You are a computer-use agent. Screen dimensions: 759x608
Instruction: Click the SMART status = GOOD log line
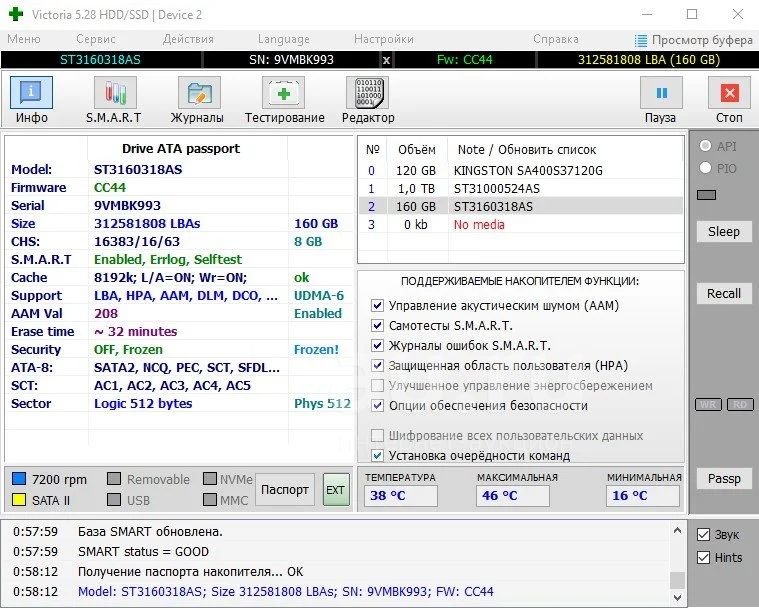coord(143,551)
